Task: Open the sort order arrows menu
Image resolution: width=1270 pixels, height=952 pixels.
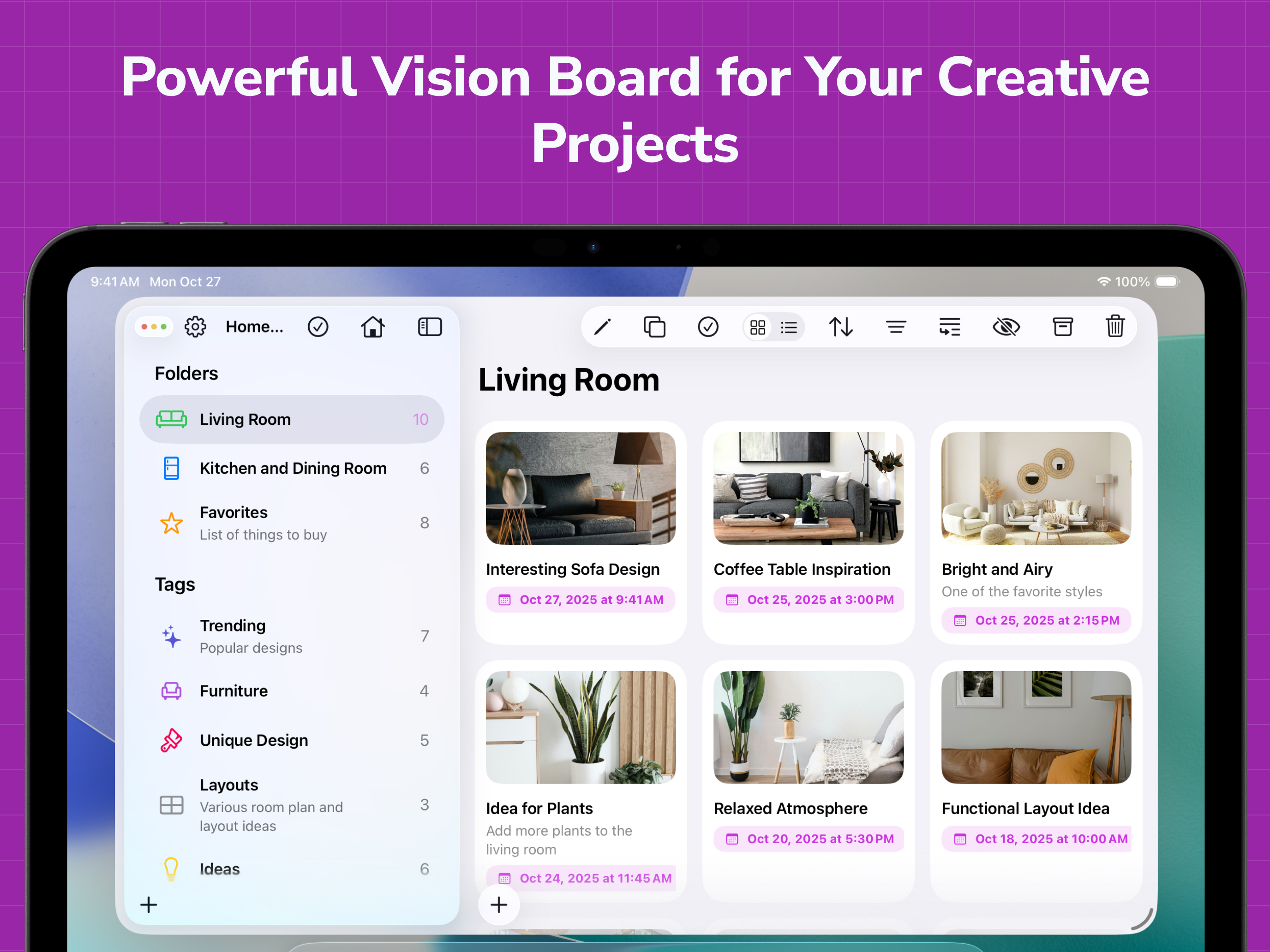Action: pos(840,327)
